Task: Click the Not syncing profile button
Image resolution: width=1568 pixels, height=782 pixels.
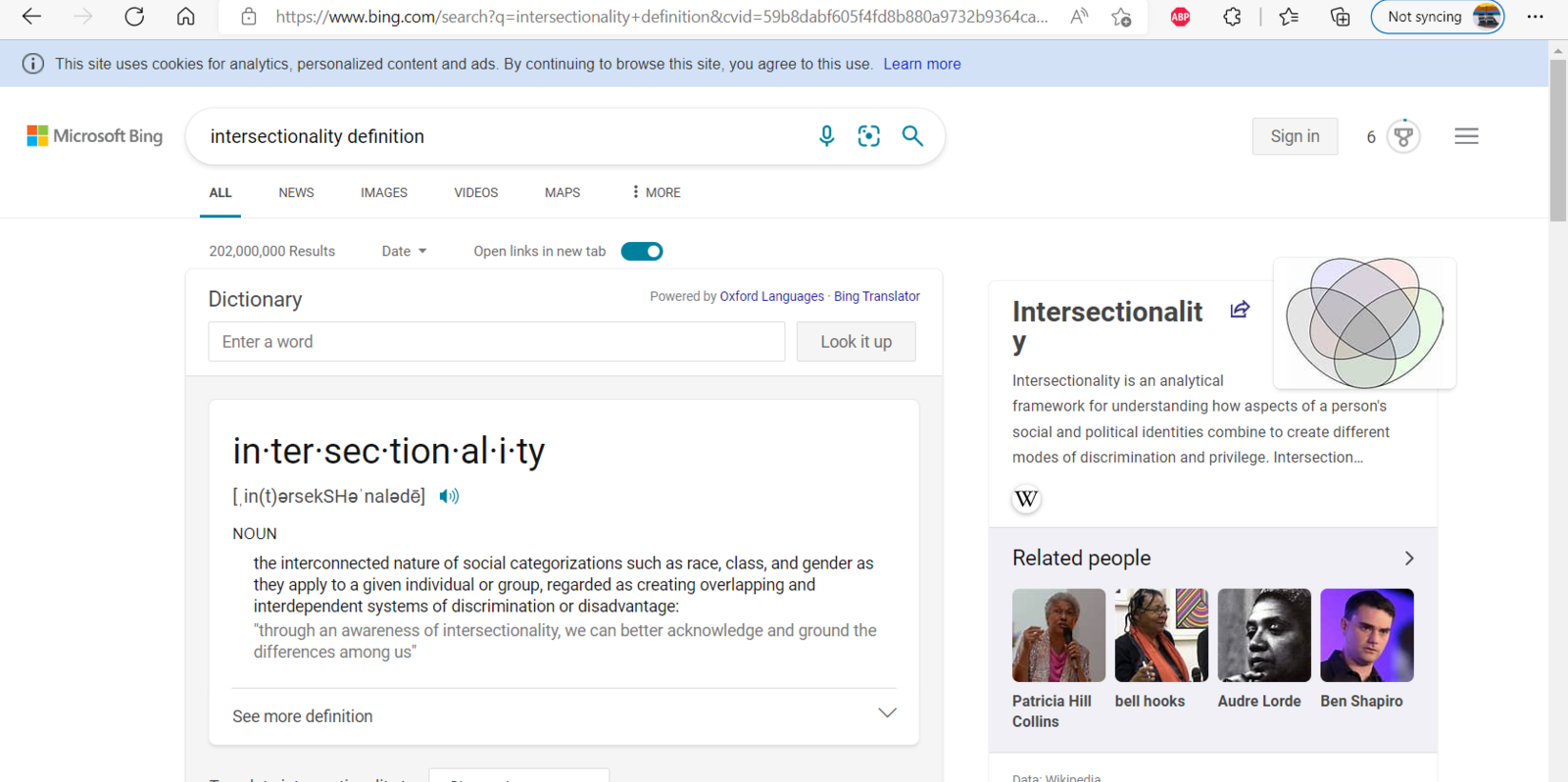Action: point(1438,17)
